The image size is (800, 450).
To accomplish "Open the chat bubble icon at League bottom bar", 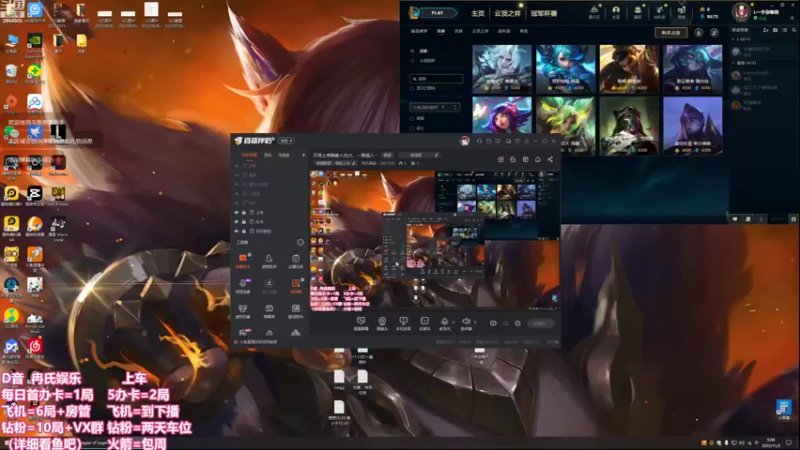I will pyautogui.click(x=735, y=219).
